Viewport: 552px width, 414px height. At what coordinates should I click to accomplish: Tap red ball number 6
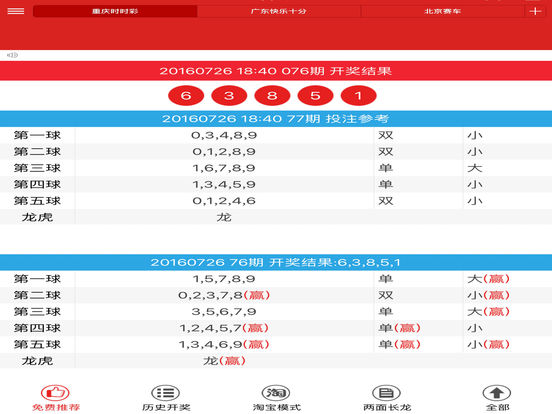pyautogui.click(x=186, y=95)
